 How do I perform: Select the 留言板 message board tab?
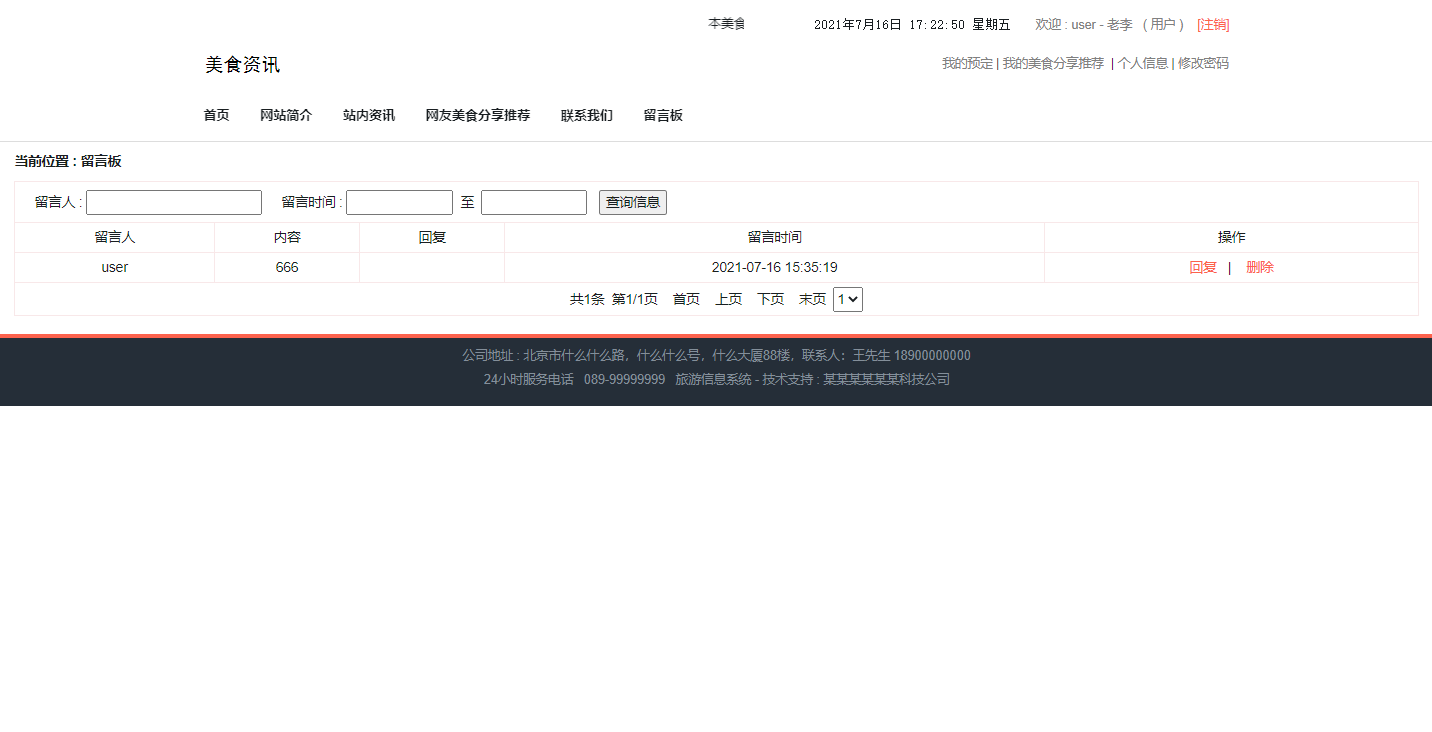(663, 115)
